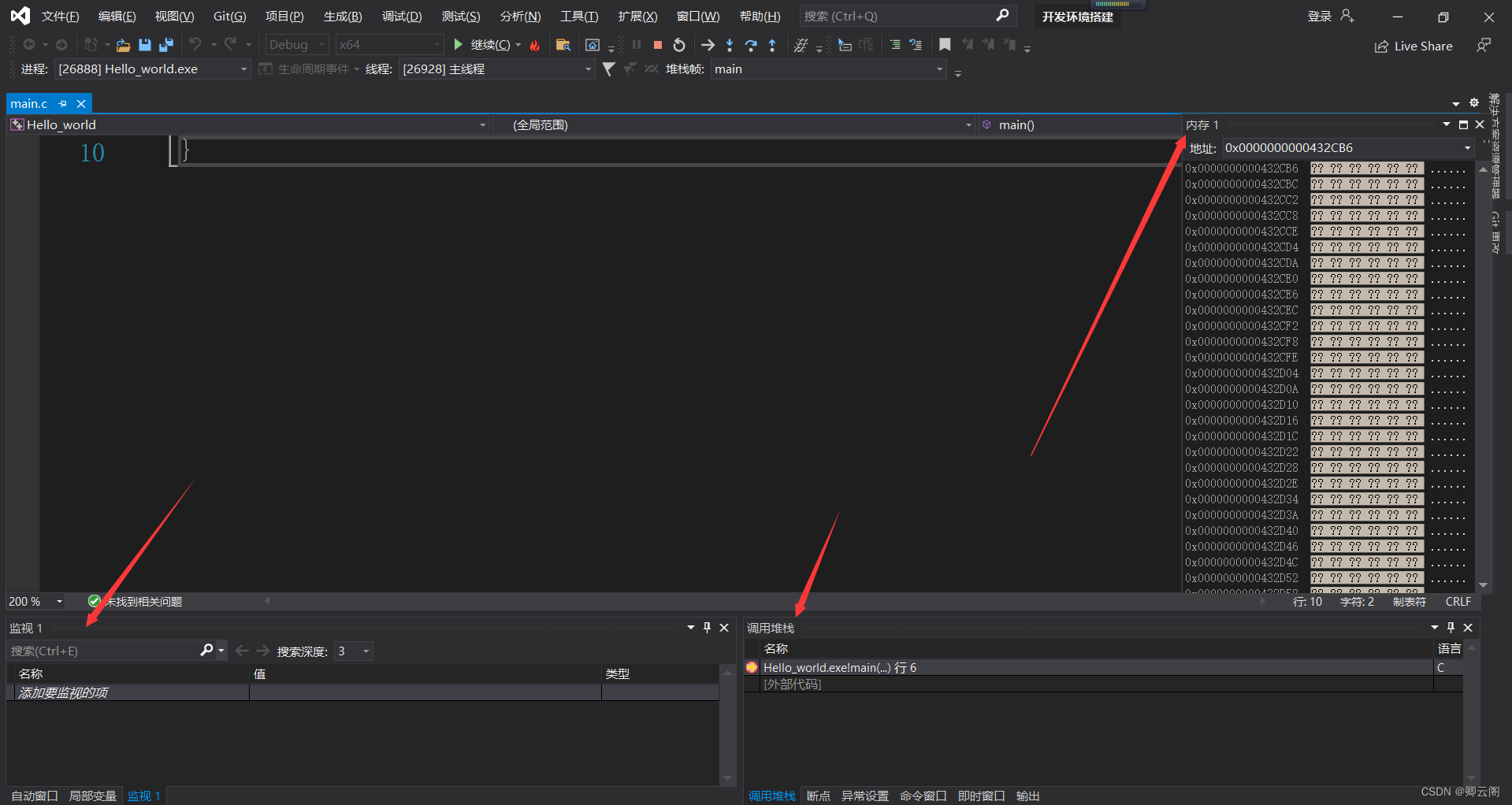Open the 帮助(H) menu
Viewport: 1512px width, 805px height.
pos(760,16)
